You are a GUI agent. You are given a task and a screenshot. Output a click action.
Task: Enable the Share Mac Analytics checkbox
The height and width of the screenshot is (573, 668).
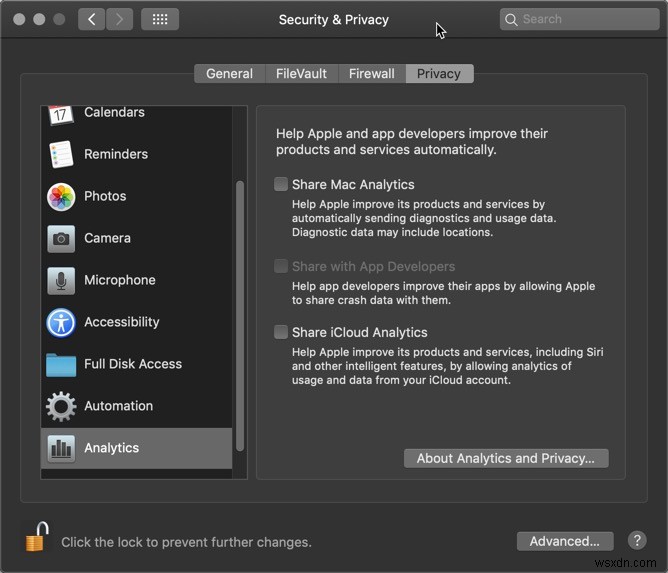pyautogui.click(x=281, y=184)
